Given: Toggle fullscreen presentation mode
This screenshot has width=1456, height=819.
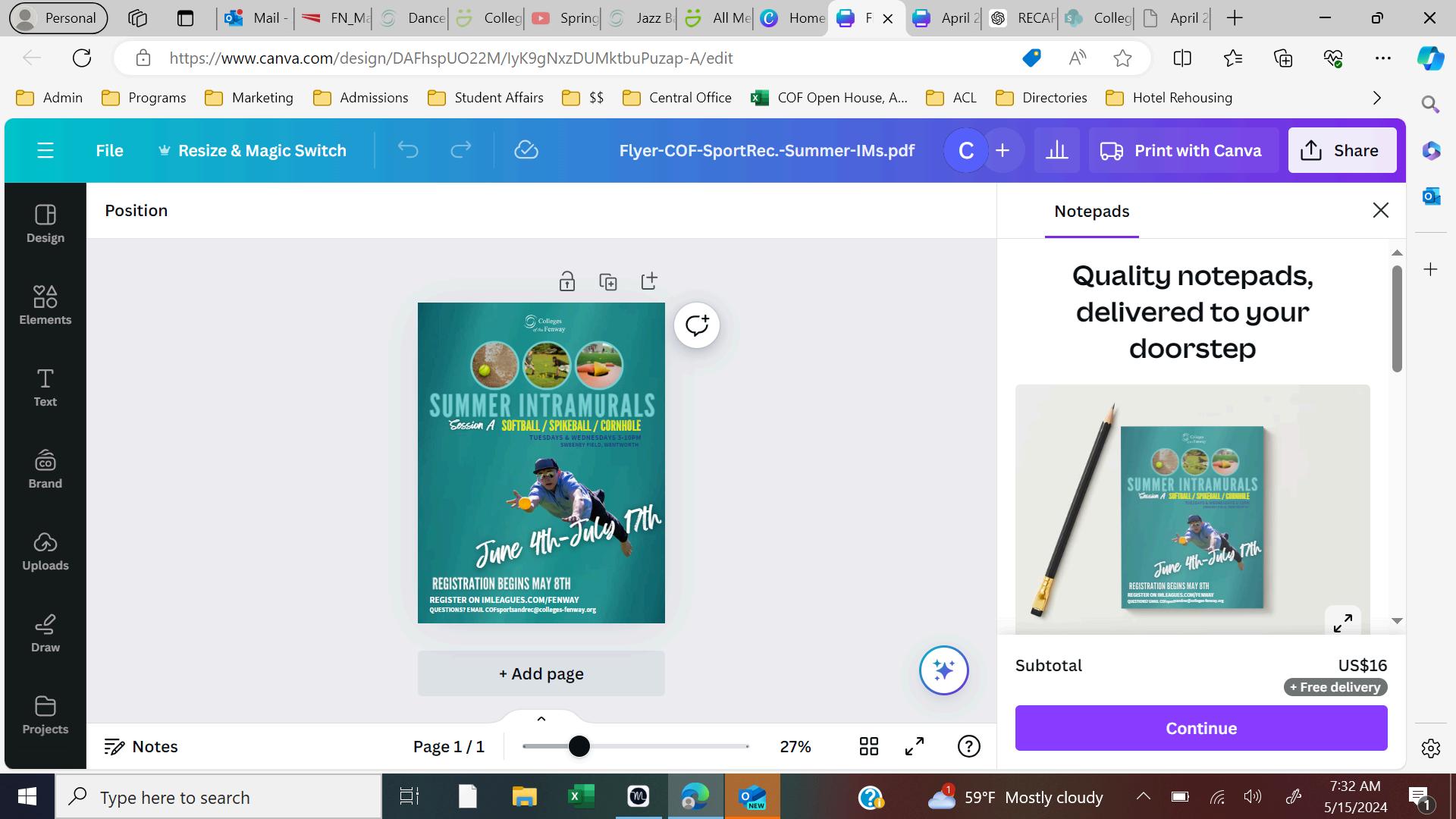Looking at the screenshot, I should coord(915,746).
